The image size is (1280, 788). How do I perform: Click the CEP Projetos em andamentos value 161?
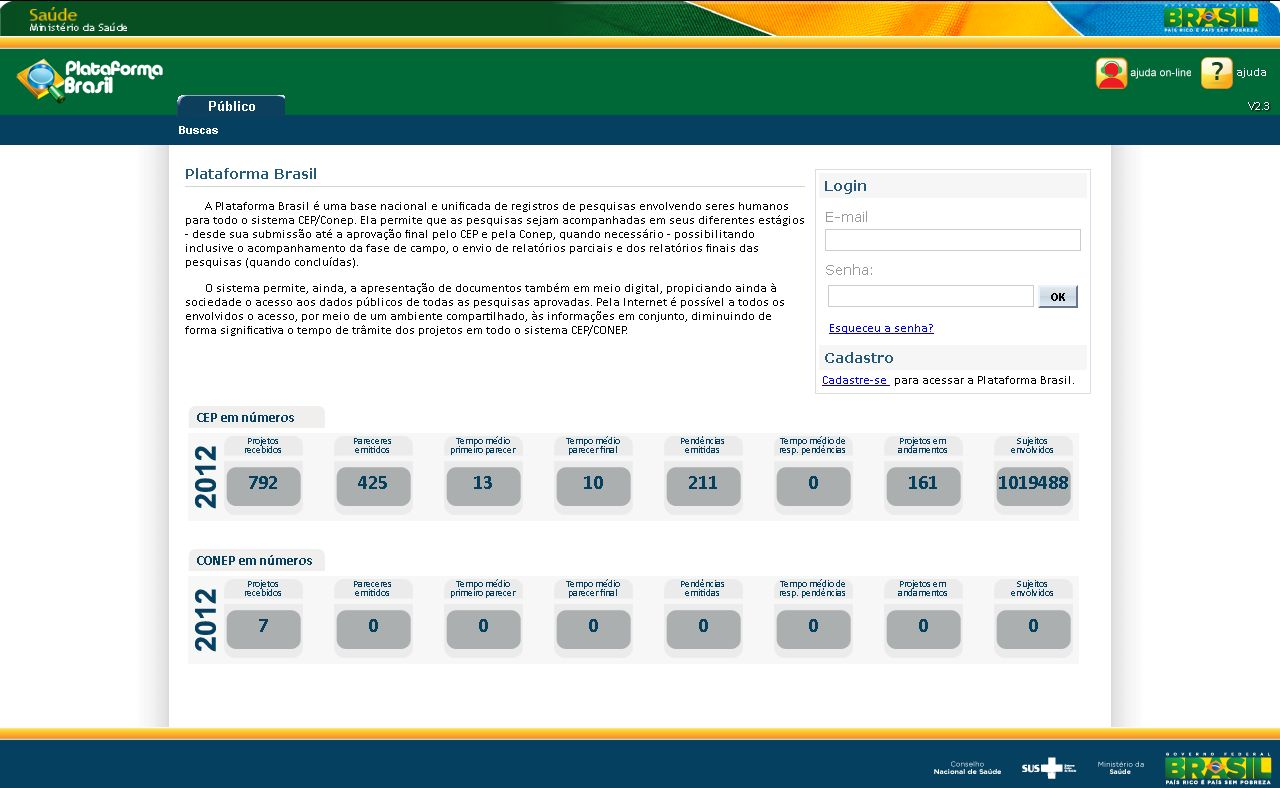pyautogui.click(x=923, y=485)
